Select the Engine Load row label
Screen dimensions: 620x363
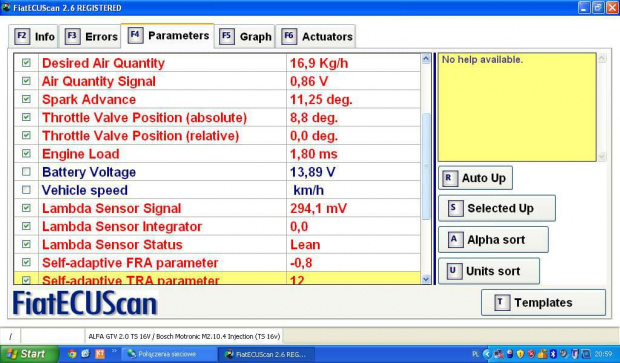(x=81, y=154)
